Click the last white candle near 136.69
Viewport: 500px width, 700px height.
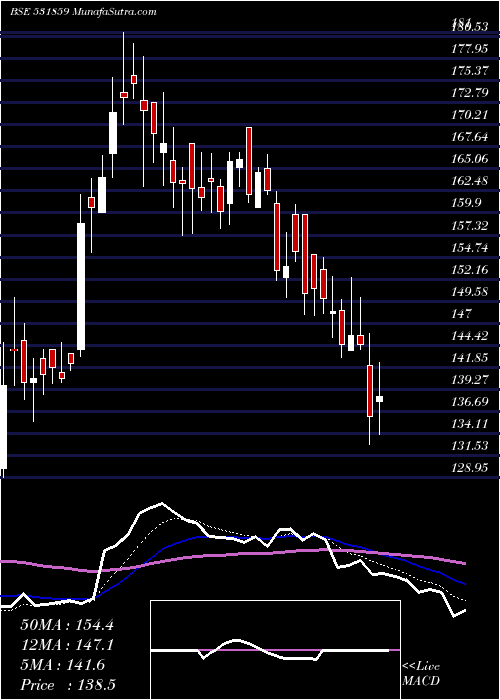tap(379, 399)
